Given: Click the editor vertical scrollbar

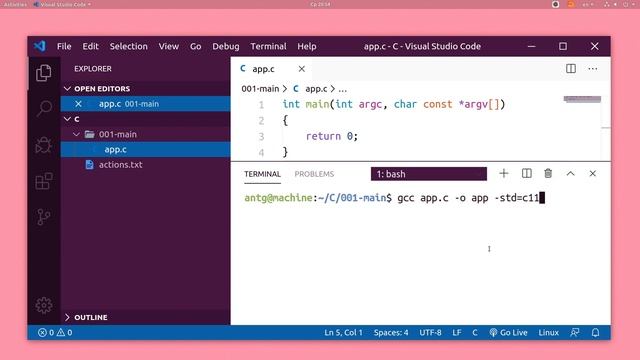Looking at the screenshot, I should tap(606, 128).
